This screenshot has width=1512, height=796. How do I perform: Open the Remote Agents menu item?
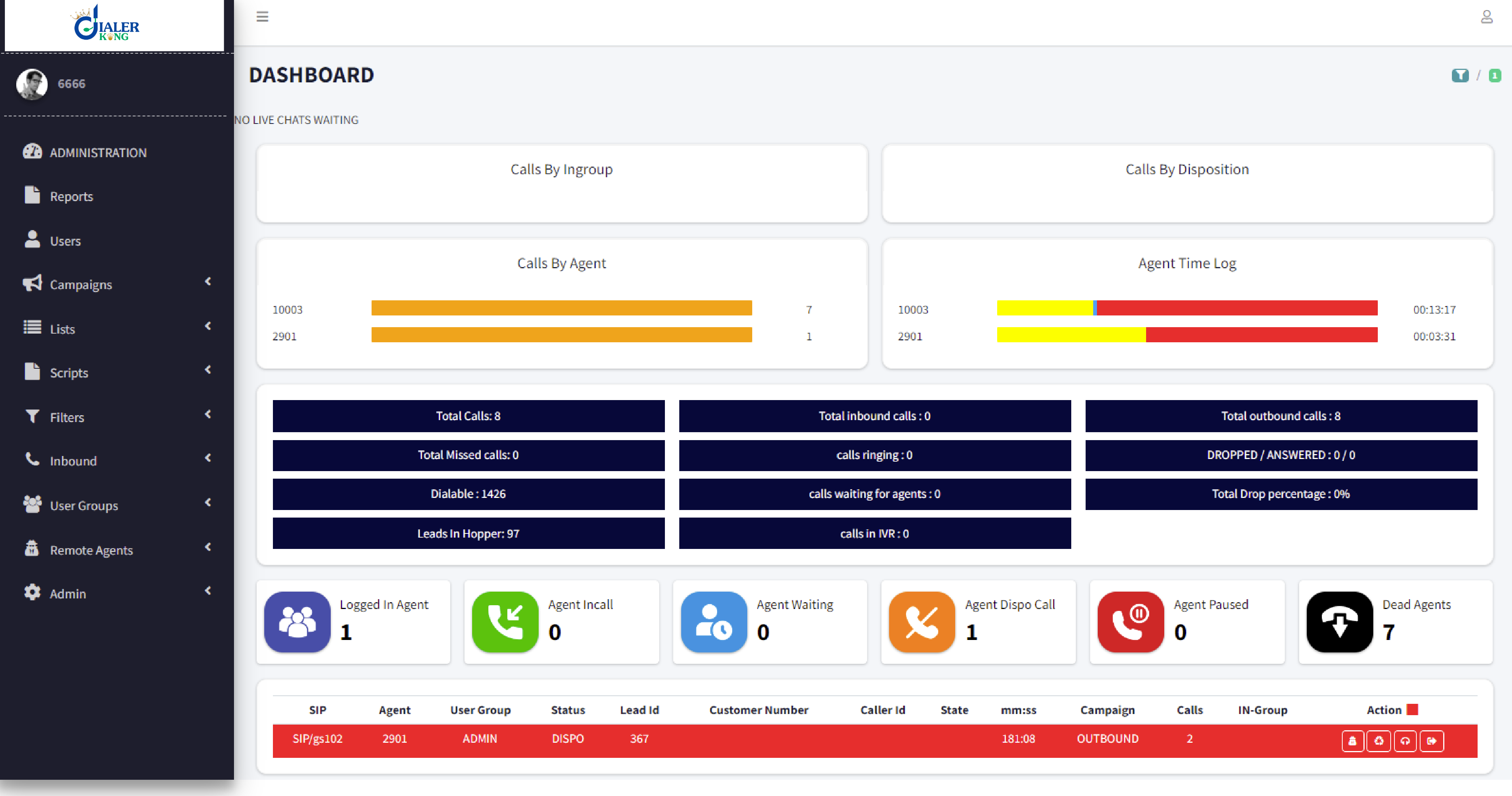(91, 550)
